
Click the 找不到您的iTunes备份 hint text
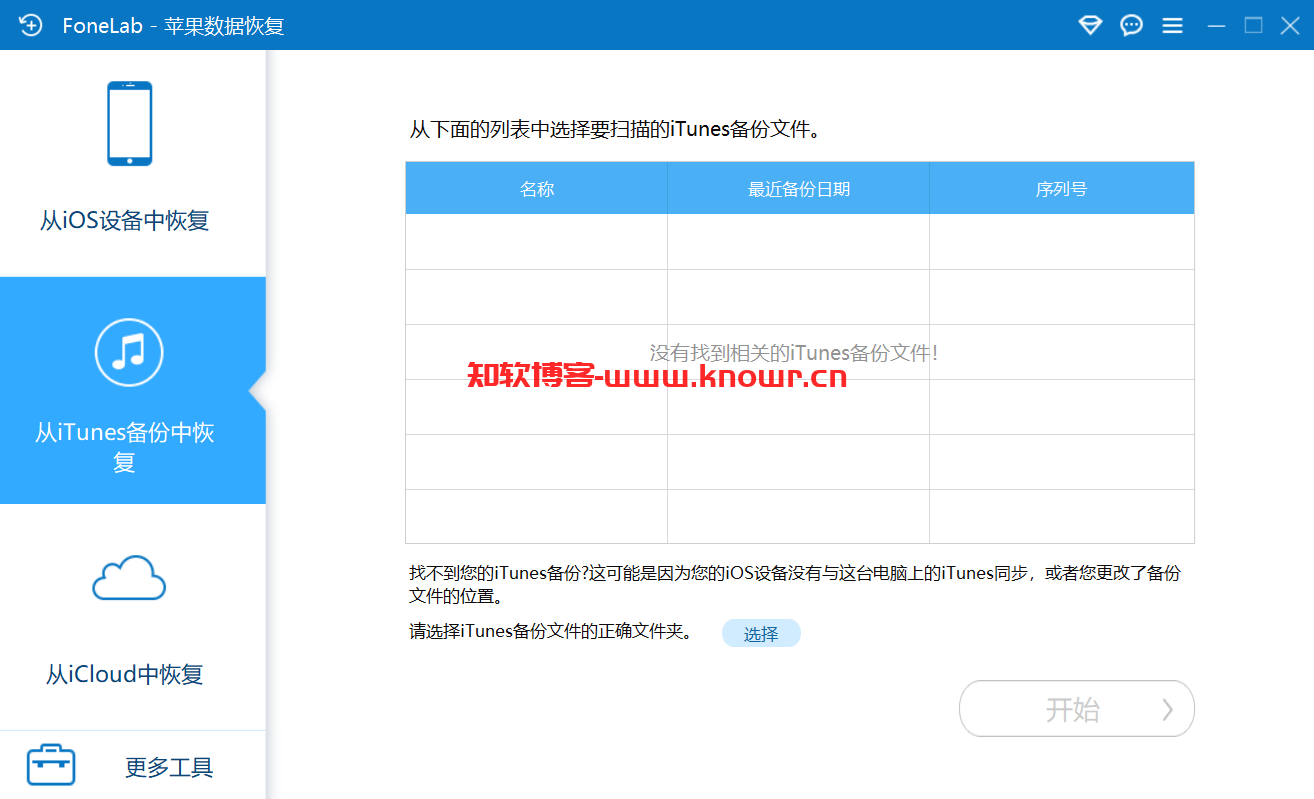point(795,585)
